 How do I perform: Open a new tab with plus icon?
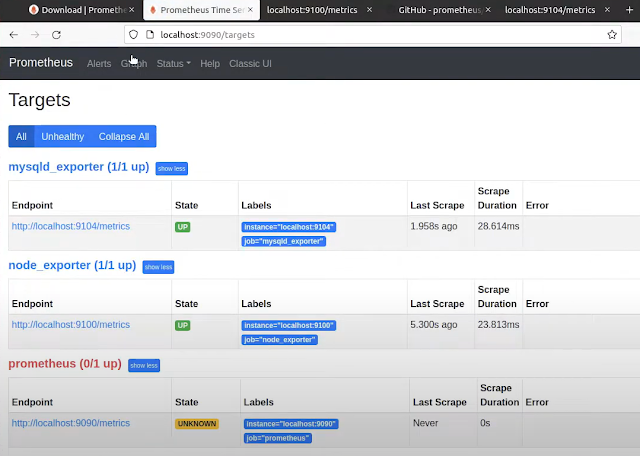(x=629, y=10)
